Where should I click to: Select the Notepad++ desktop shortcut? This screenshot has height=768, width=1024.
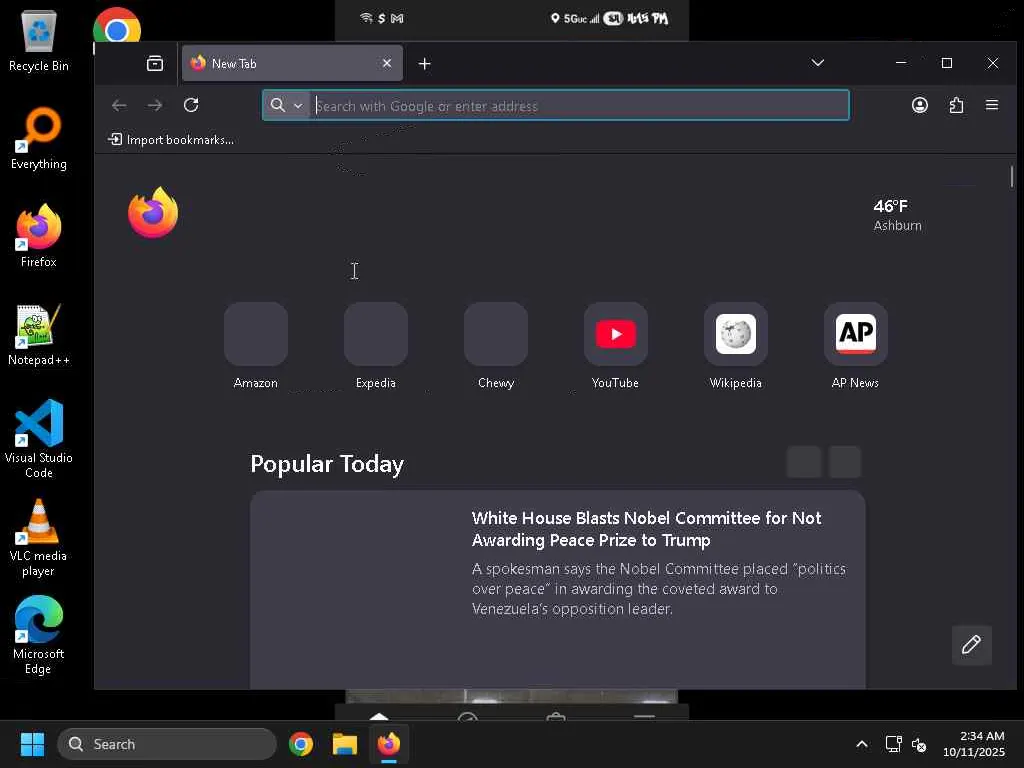[39, 335]
